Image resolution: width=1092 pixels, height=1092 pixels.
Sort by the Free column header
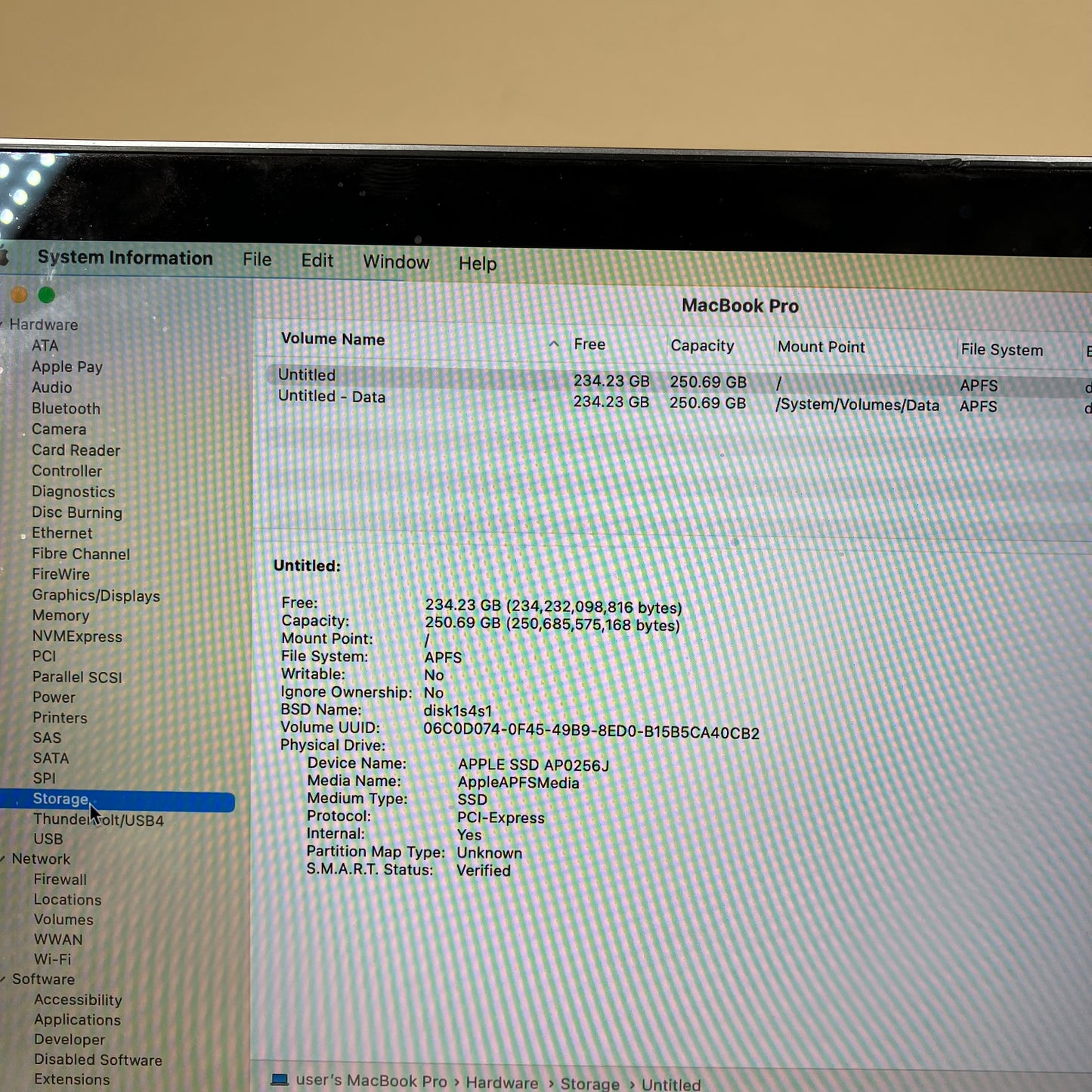click(x=589, y=344)
